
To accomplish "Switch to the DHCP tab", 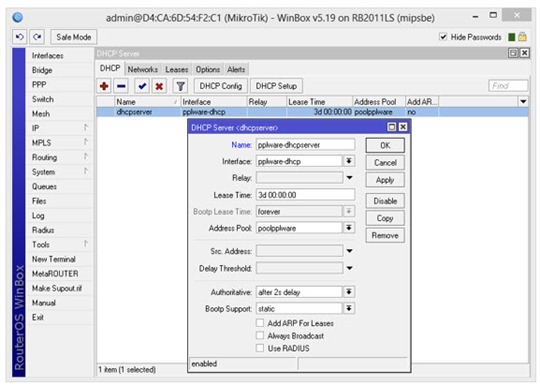I will click(x=110, y=69).
